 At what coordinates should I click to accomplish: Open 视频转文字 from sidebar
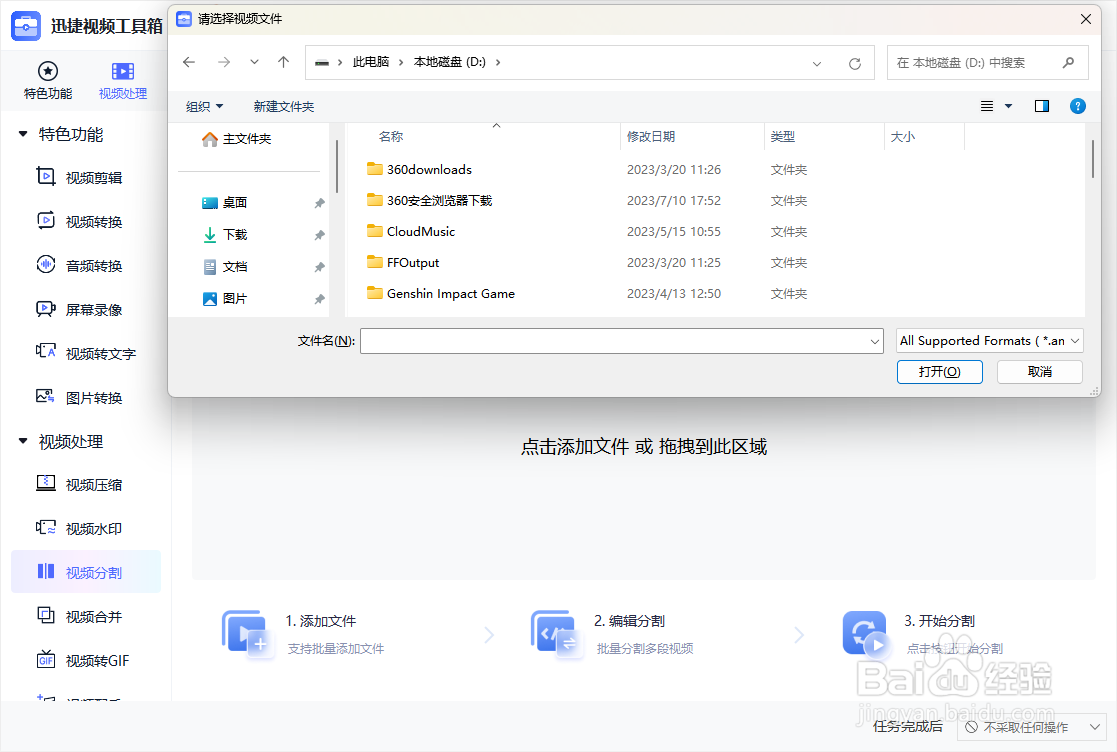[85, 354]
